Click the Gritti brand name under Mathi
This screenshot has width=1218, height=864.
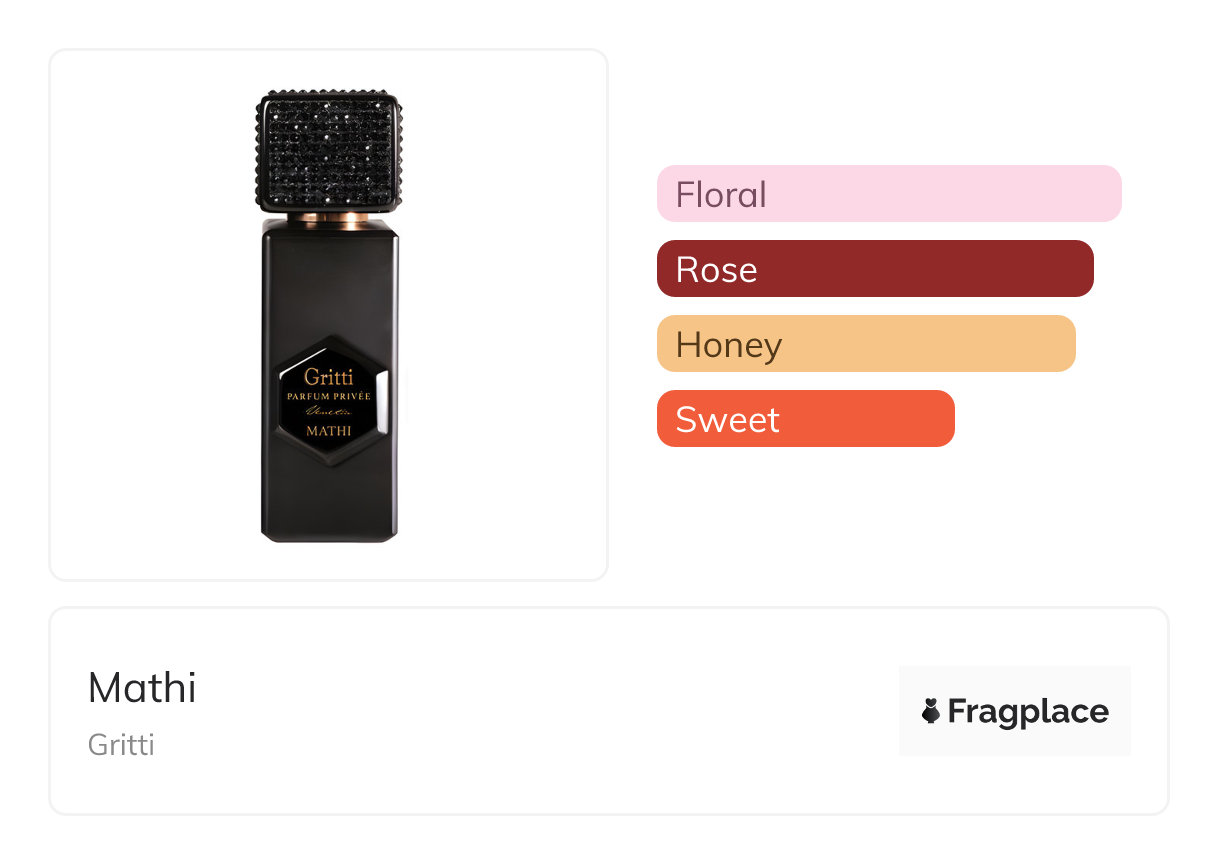click(121, 745)
